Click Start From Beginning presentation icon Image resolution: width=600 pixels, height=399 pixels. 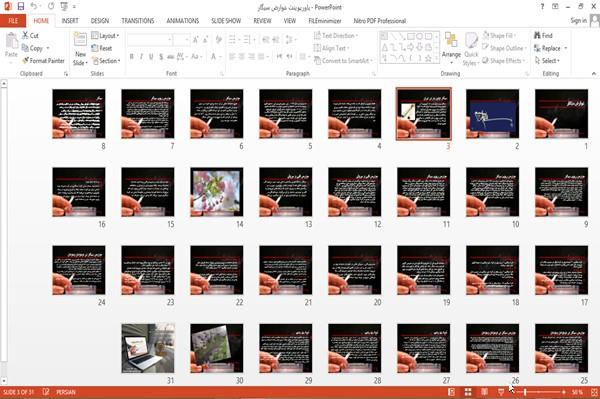[x=64, y=7]
